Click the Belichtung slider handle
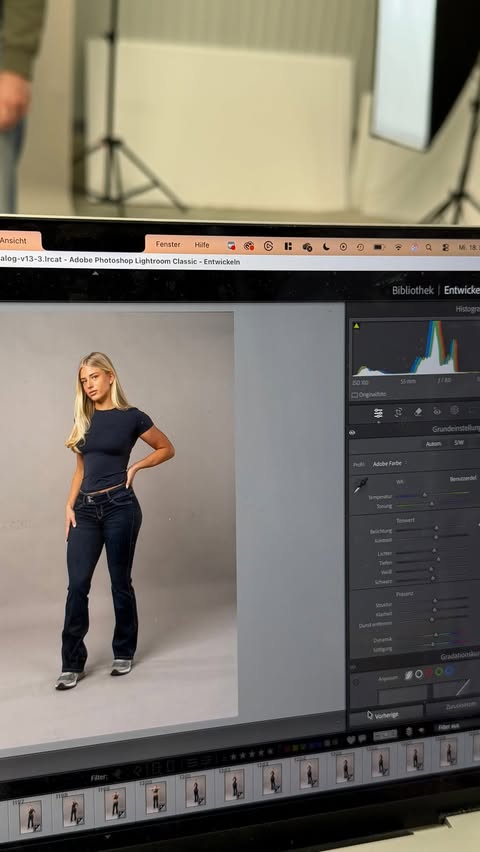The image size is (480, 852). point(435,528)
